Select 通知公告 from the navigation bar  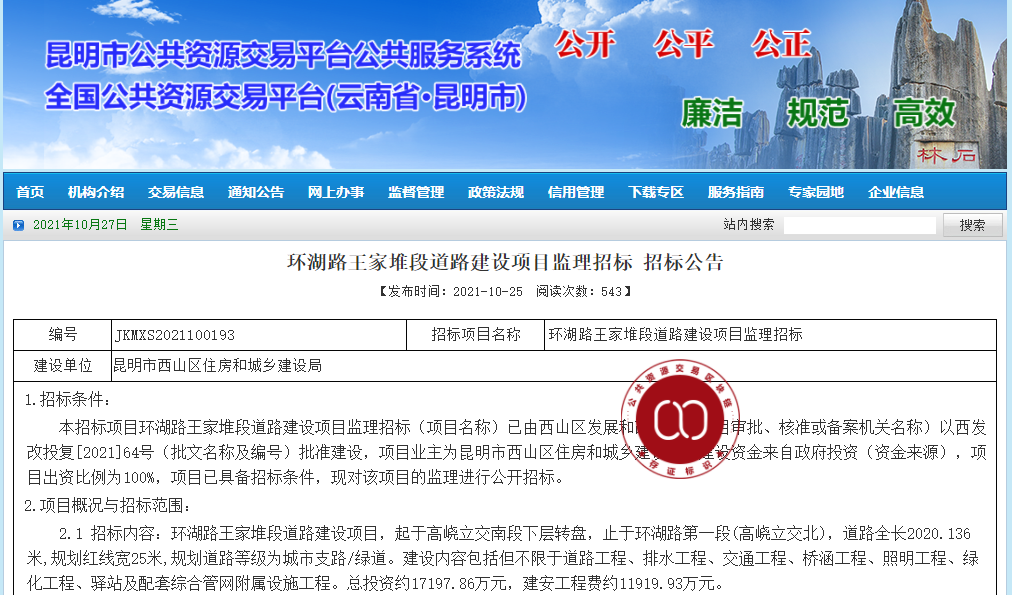256,193
